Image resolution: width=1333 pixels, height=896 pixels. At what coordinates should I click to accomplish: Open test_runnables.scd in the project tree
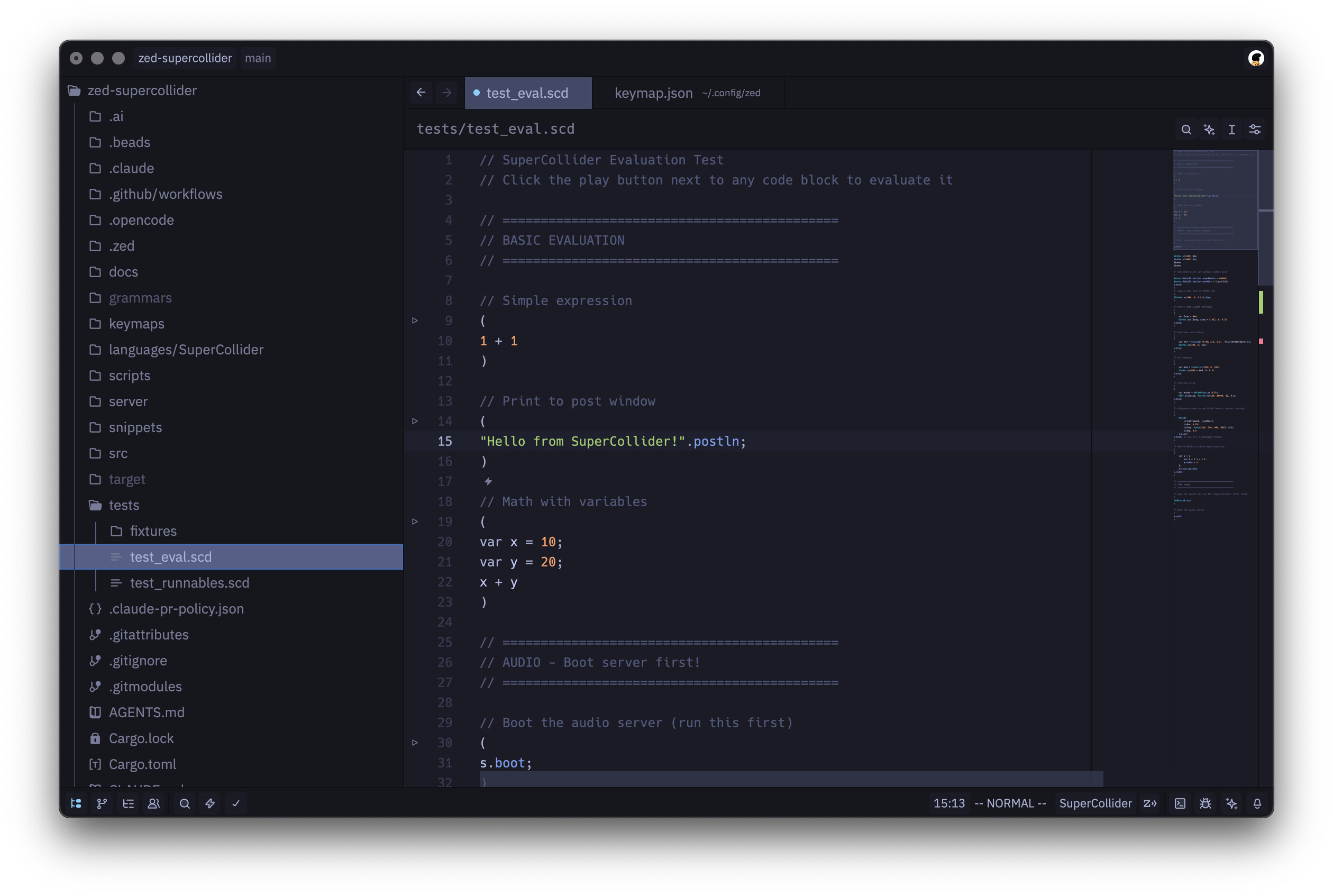tap(189, 583)
